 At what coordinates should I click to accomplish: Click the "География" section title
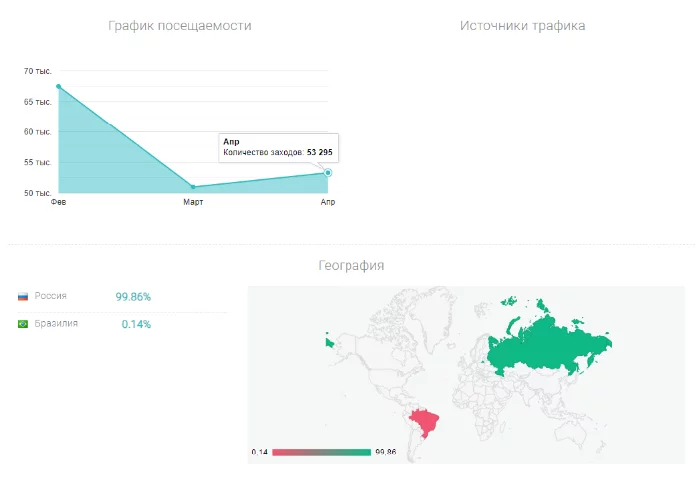[351, 265]
